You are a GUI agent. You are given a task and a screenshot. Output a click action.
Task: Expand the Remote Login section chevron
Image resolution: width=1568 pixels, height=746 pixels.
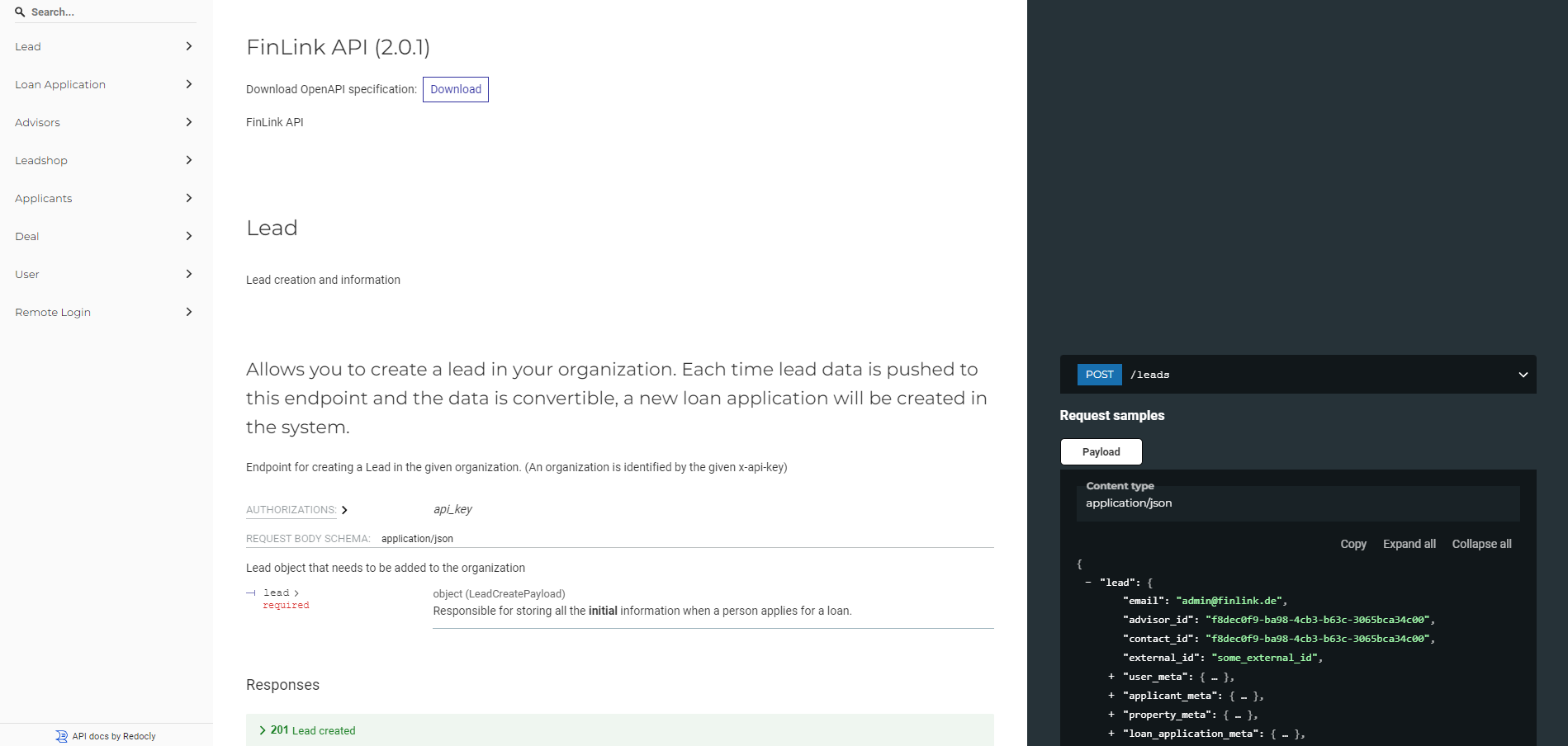(189, 312)
